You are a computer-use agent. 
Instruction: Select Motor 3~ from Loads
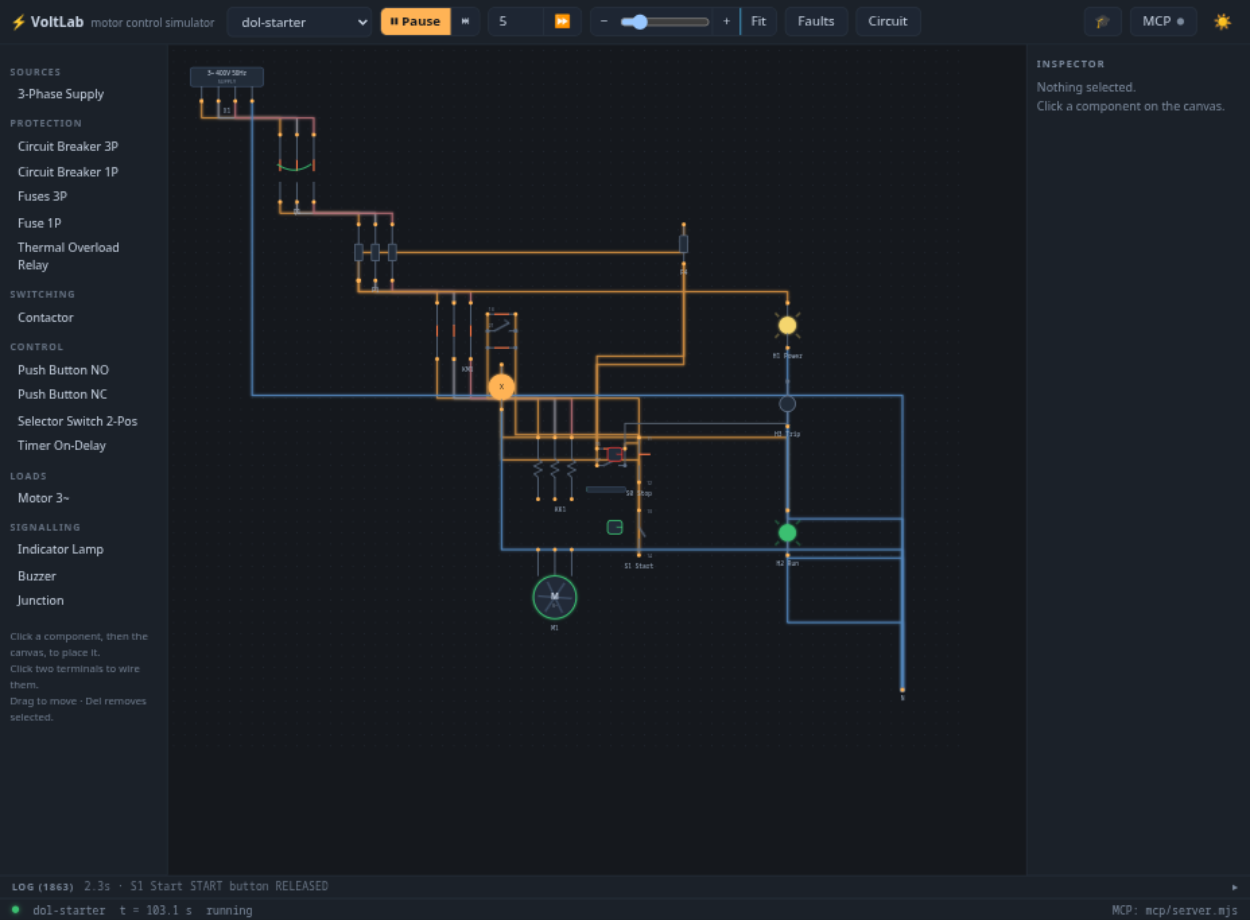(43, 498)
